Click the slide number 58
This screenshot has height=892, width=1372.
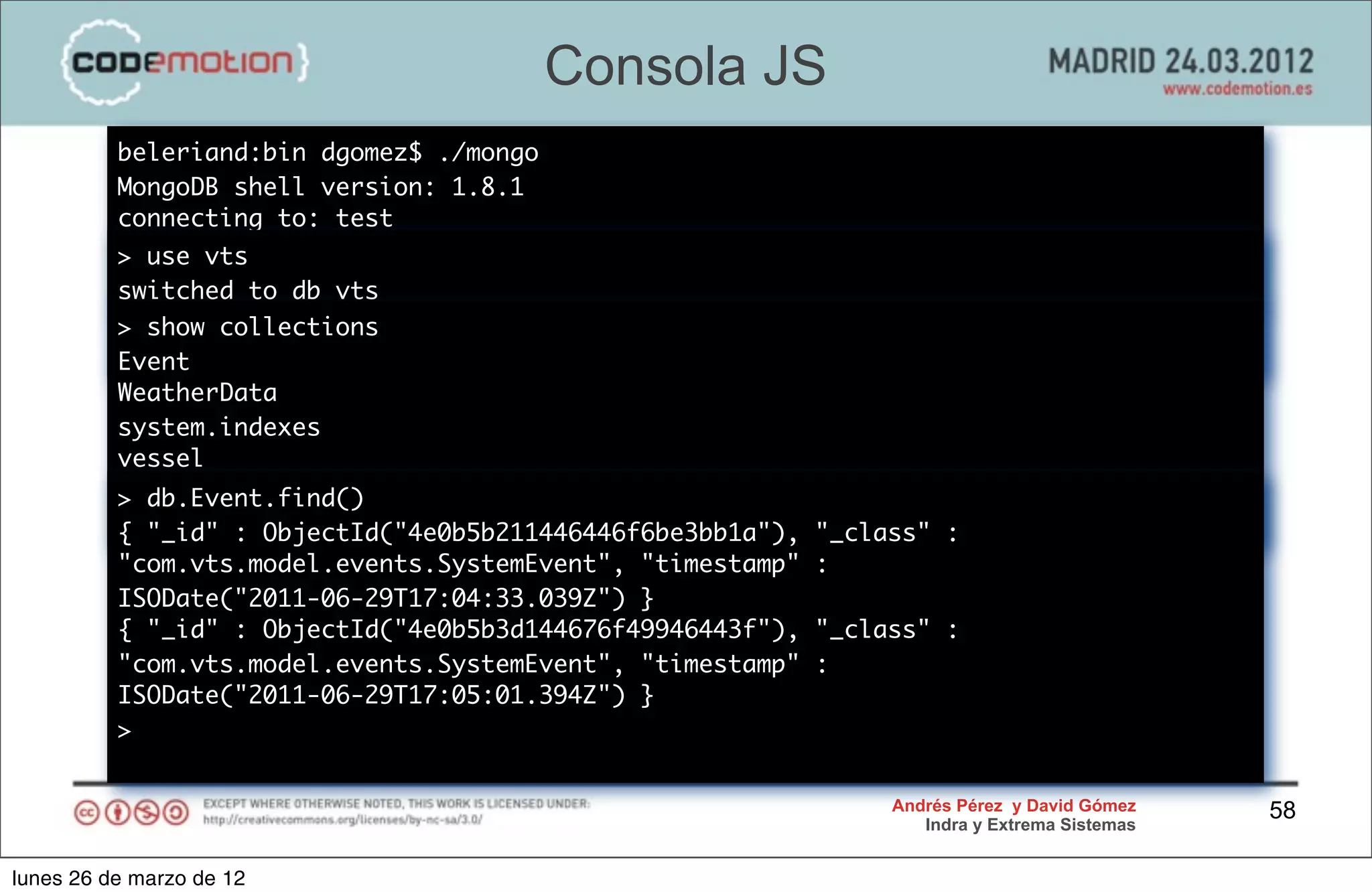pos(1282,811)
